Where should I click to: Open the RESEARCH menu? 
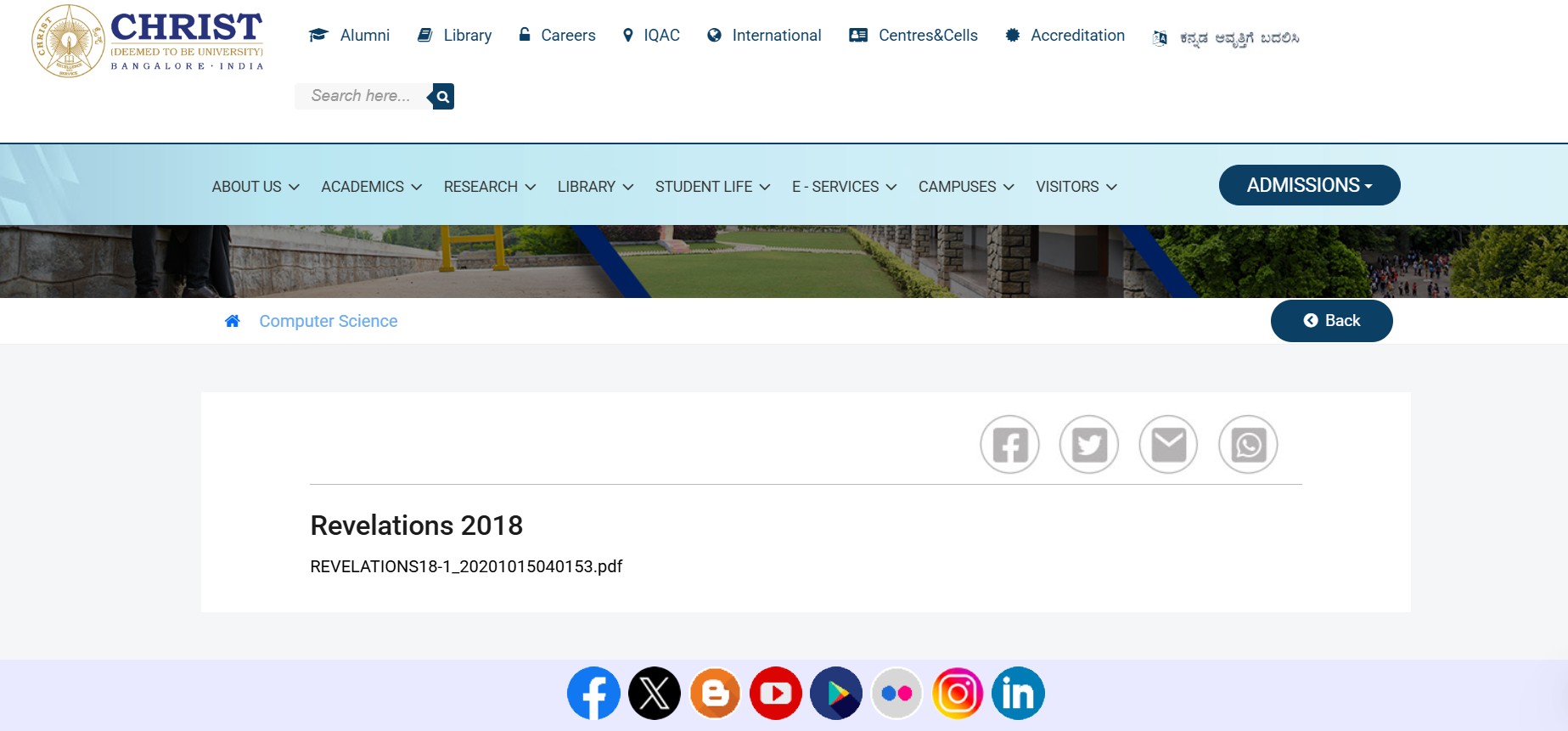(490, 187)
